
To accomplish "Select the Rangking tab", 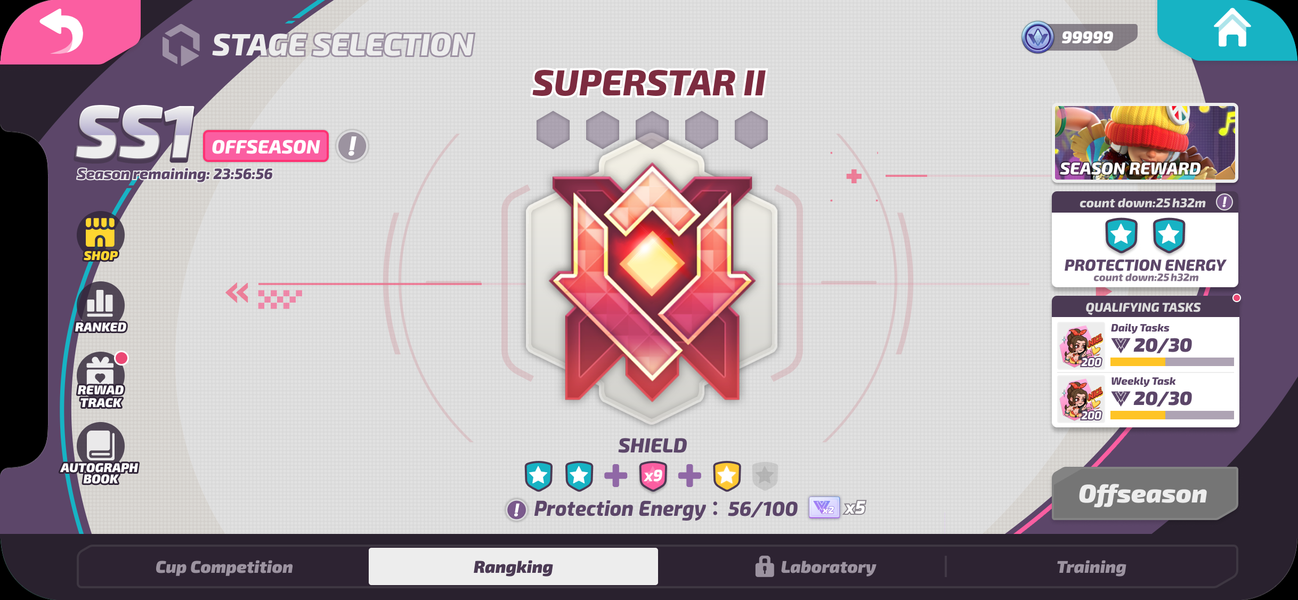I will pos(513,567).
